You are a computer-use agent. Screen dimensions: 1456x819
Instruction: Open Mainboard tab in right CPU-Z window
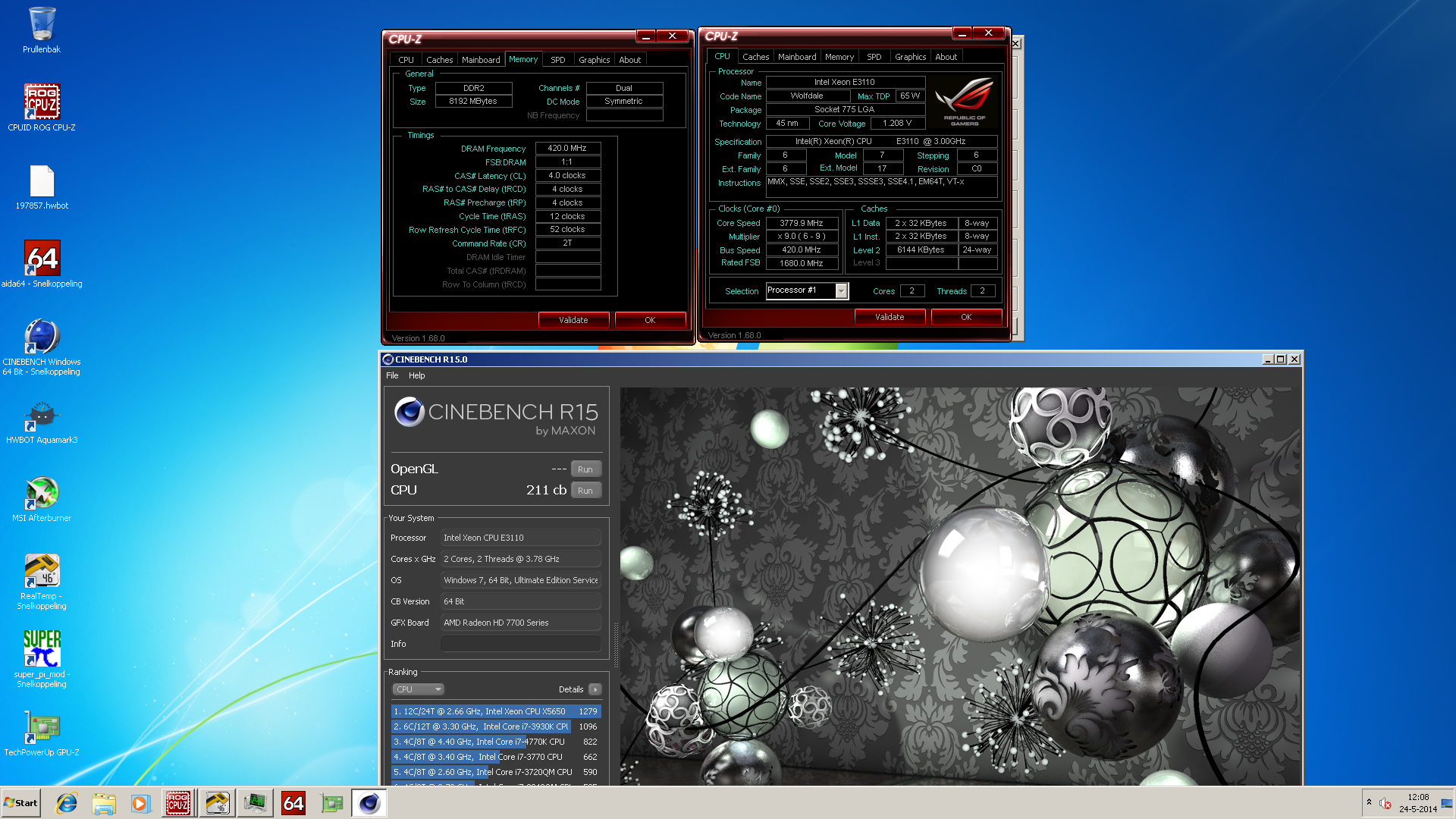[x=797, y=57]
